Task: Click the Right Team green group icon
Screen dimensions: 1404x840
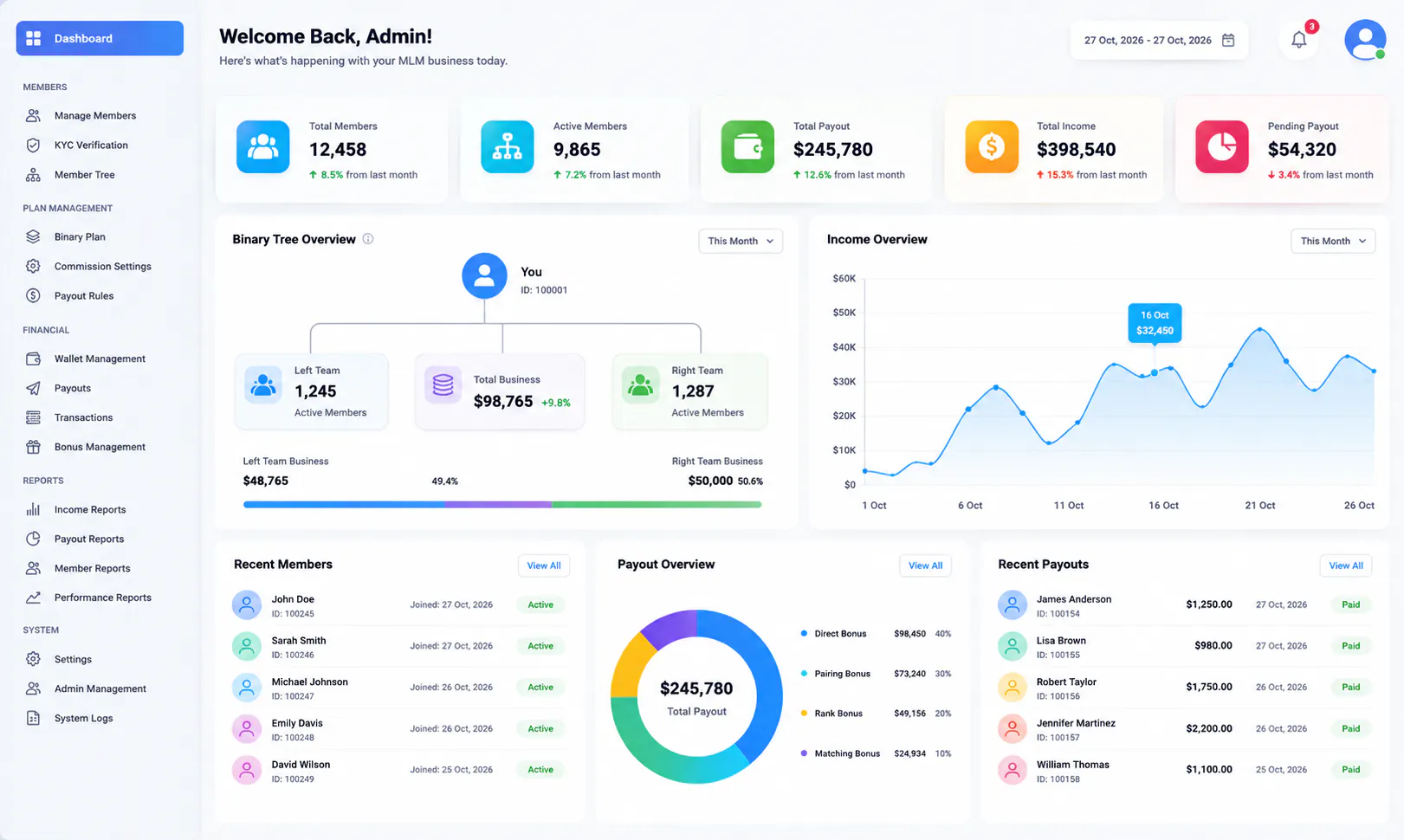Action: pyautogui.click(x=641, y=385)
